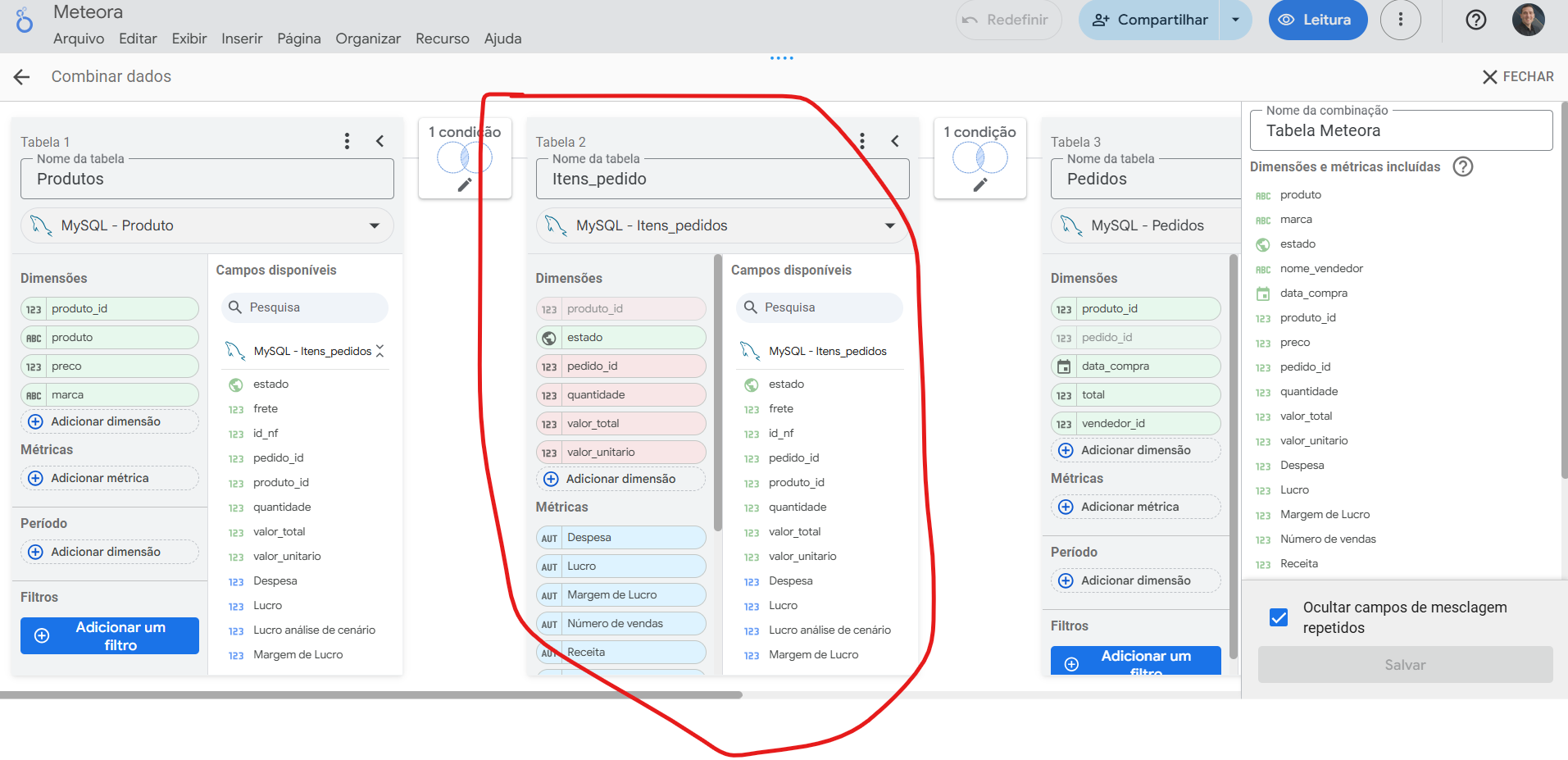Go back using the Combinar dados arrow
The image size is (1568, 760).
22,77
